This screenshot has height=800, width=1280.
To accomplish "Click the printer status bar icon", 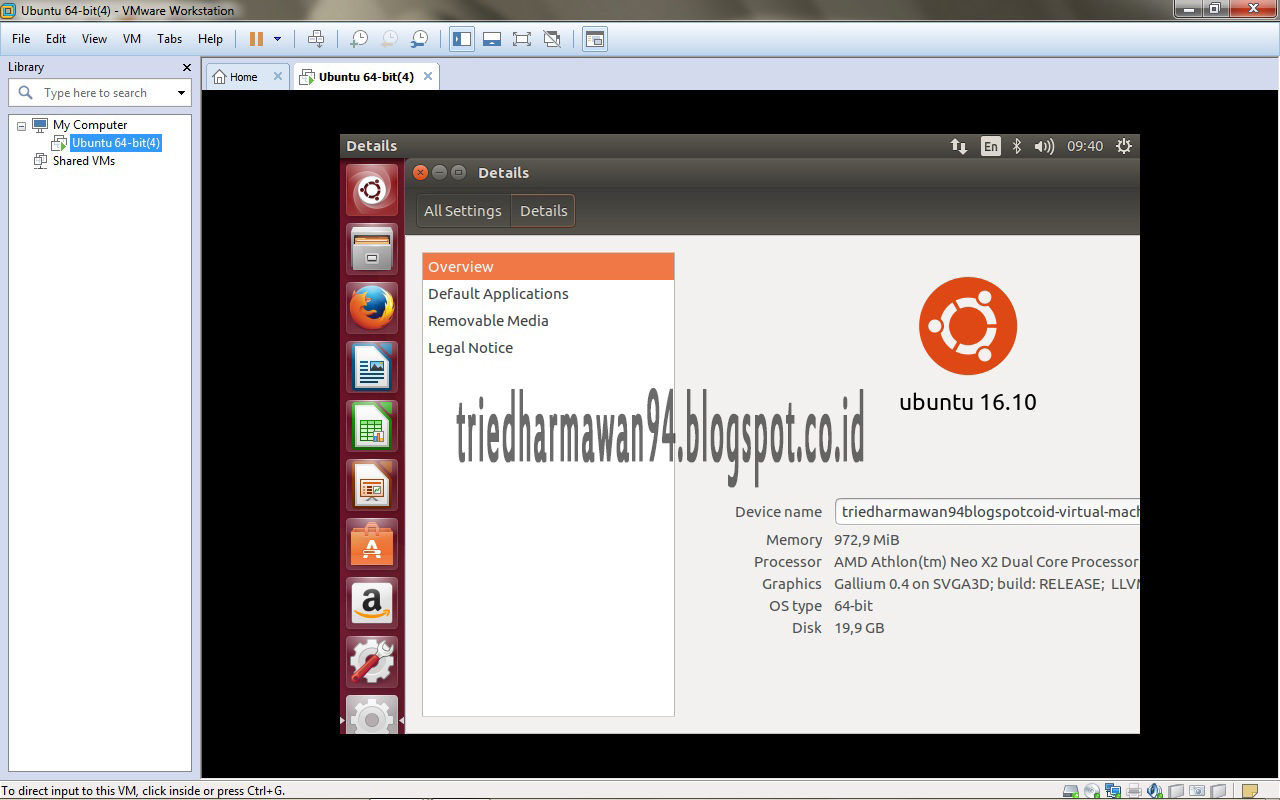I will click(x=1134, y=791).
